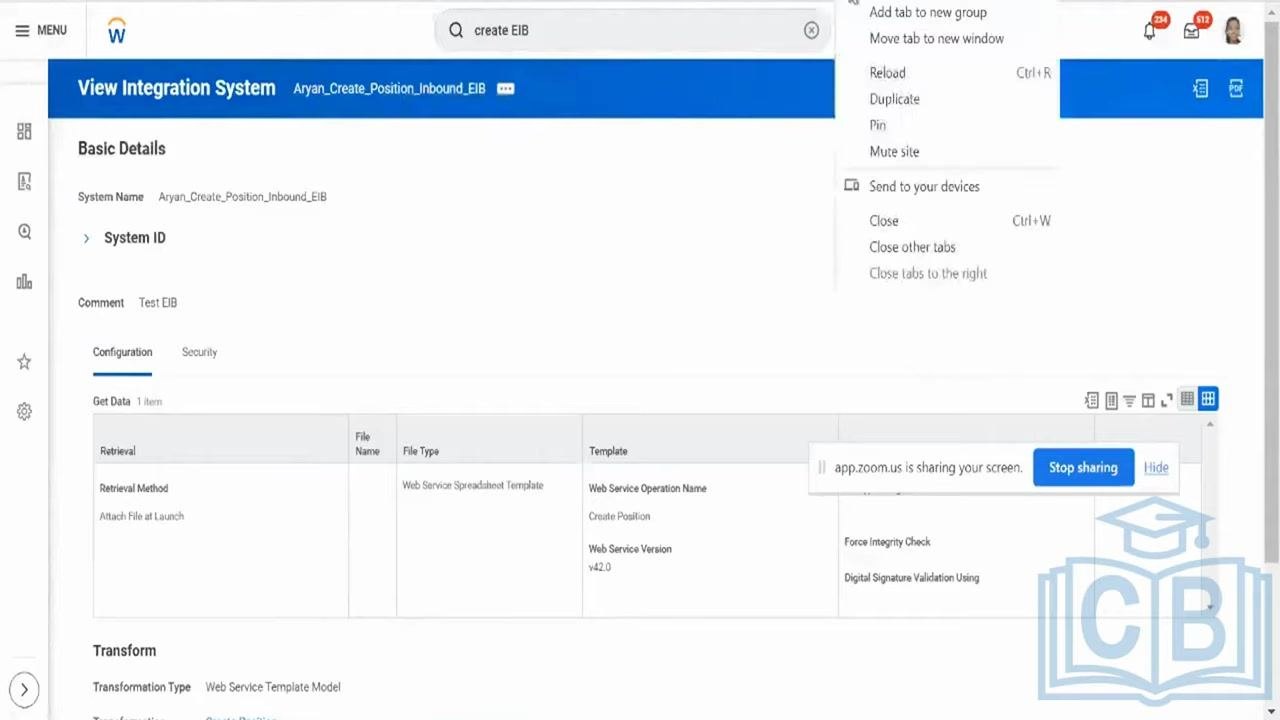Switch Get Data grid to expanded view
Viewport: 1280px width, 720px height.
[1208, 399]
